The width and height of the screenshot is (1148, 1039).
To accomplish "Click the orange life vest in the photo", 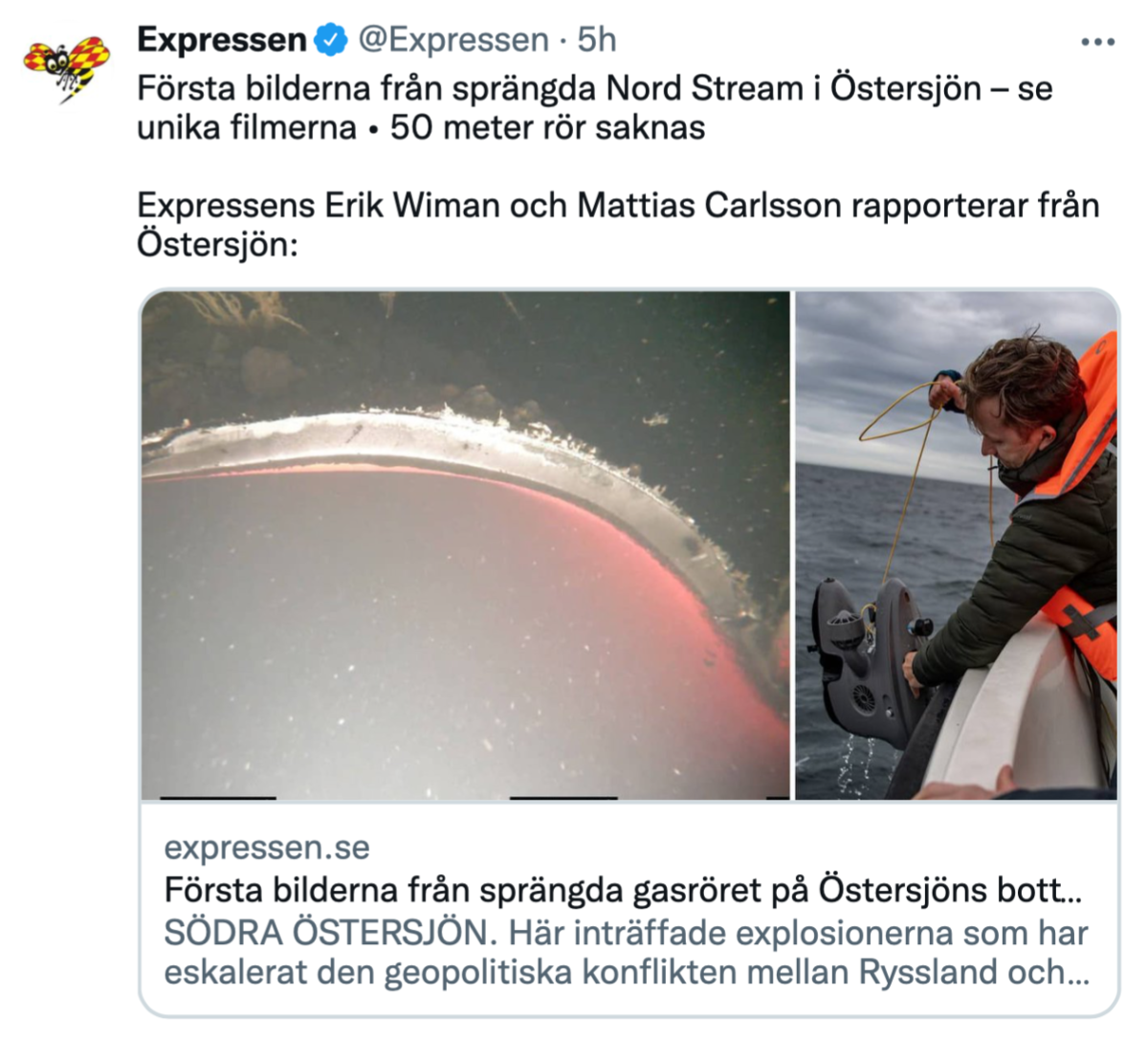I will (1079, 497).
